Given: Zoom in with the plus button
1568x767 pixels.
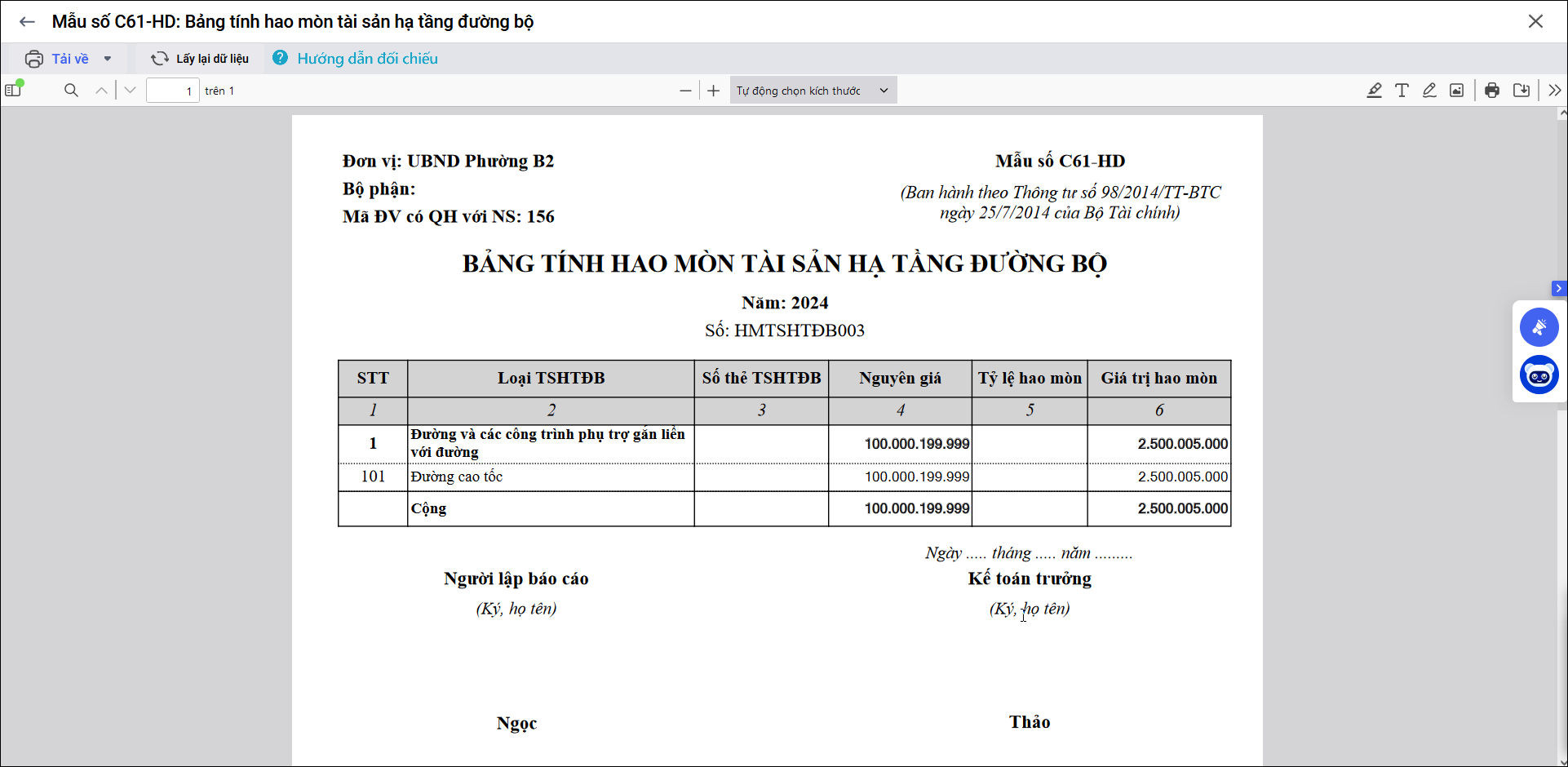Looking at the screenshot, I should pos(714,91).
